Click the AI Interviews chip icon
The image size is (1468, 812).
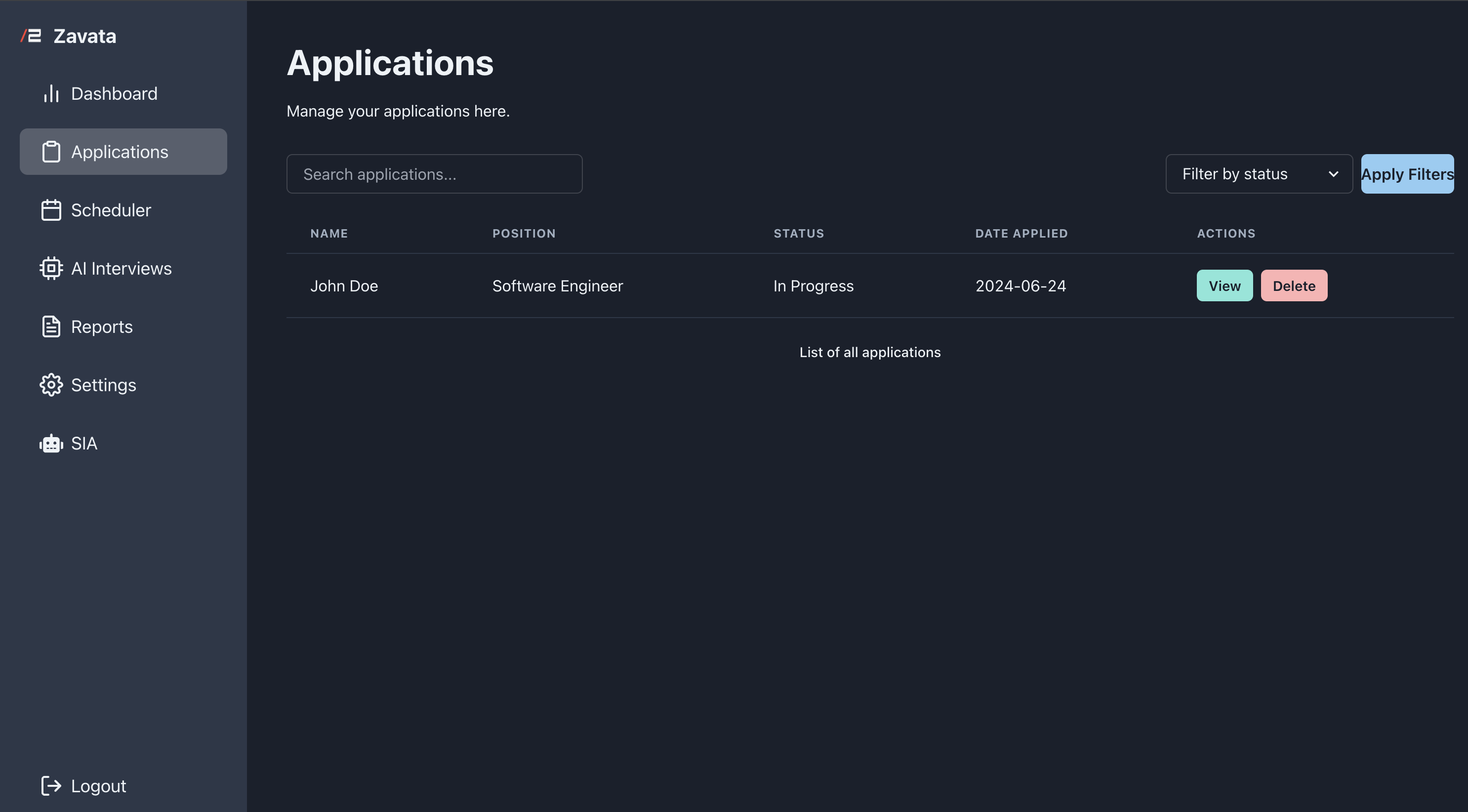(51, 268)
